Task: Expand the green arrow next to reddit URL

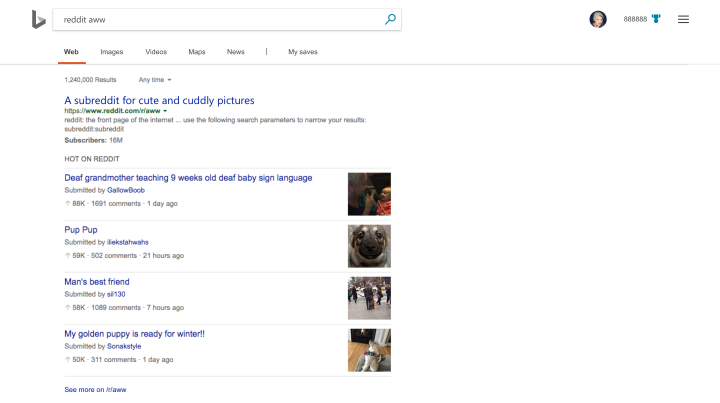Action: [x=165, y=111]
